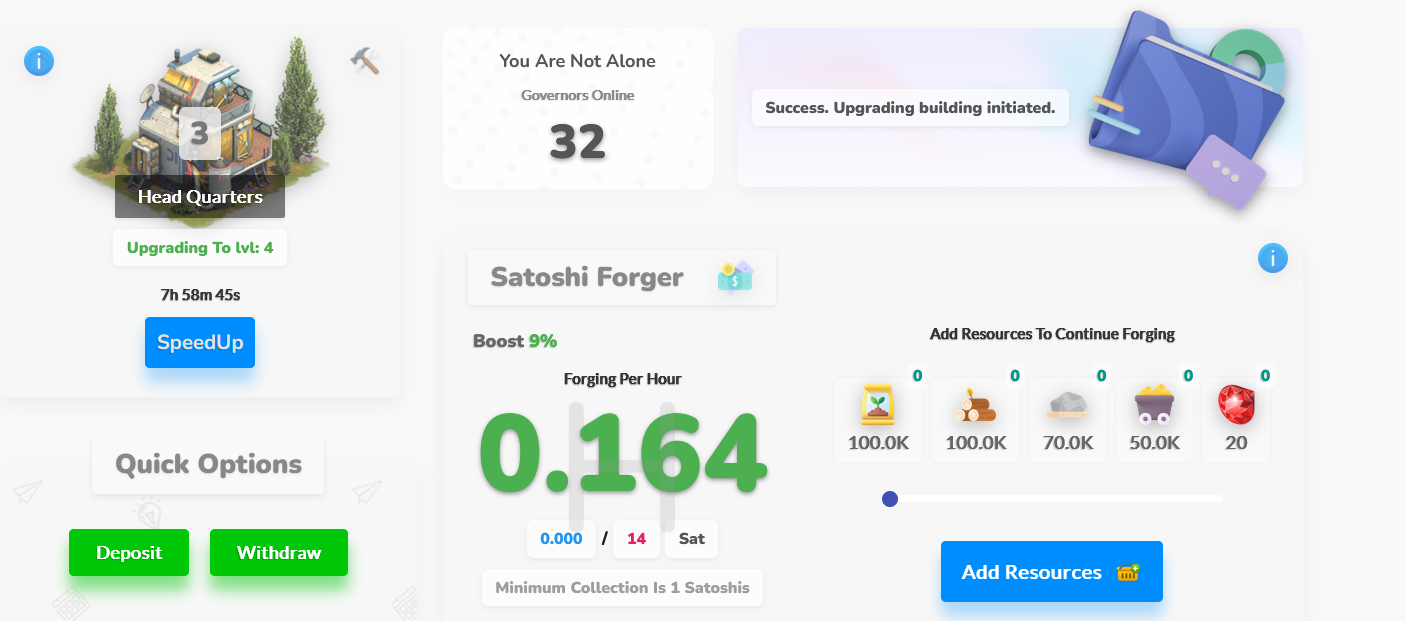Select the stone resource icon
This screenshot has height=621, width=1406.
(1068, 404)
